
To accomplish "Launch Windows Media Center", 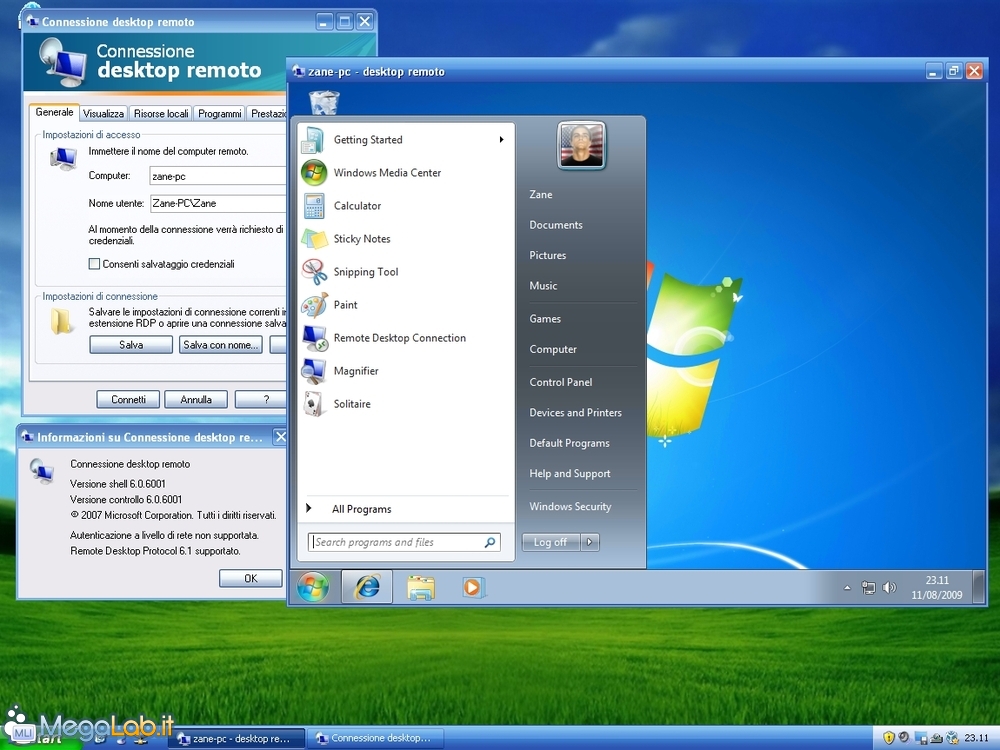I will pyautogui.click(x=405, y=173).
